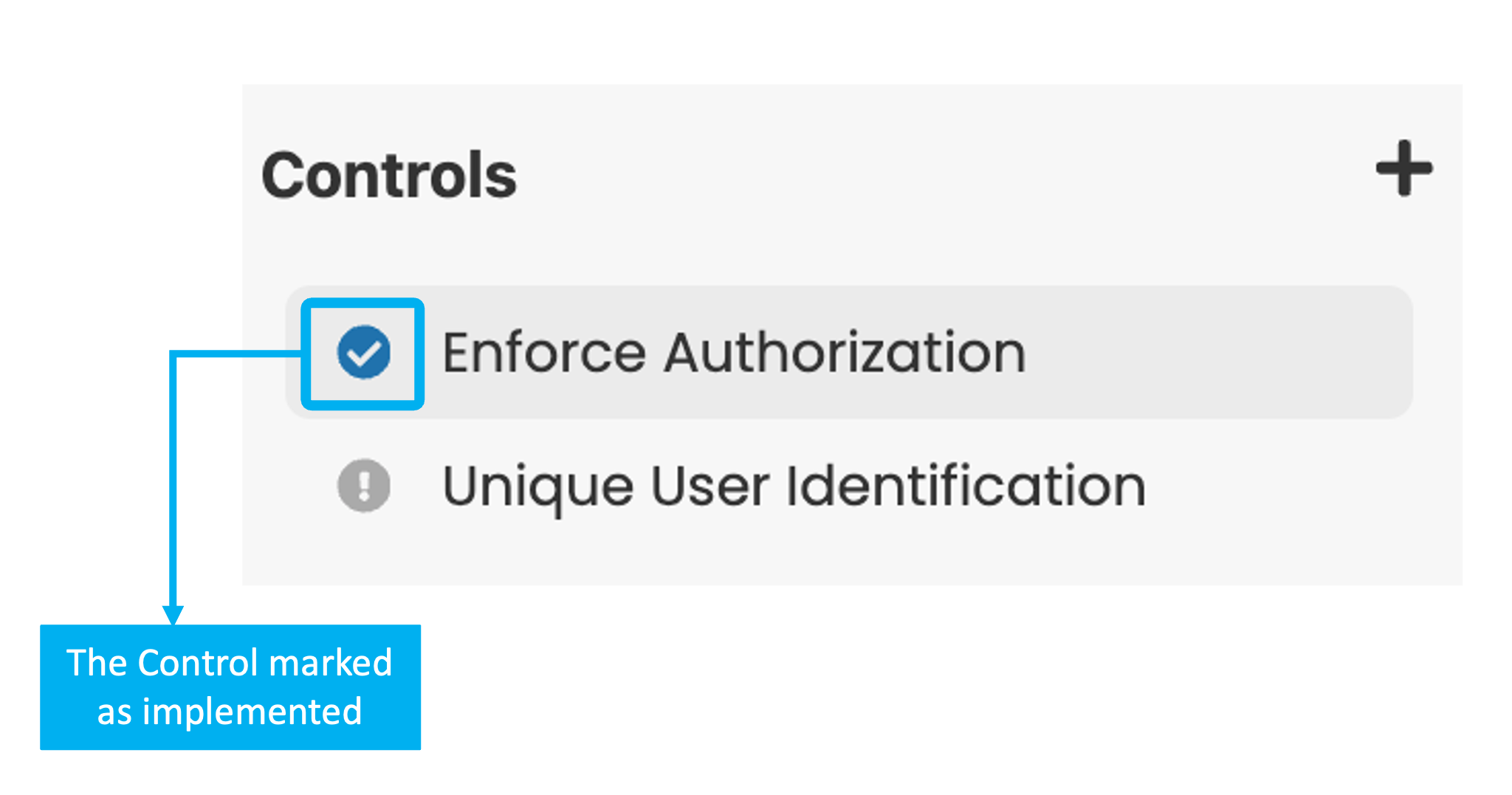Screen dimensions: 1512x795
Task: Click the plus icon to add a control
Action: point(1403,168)
